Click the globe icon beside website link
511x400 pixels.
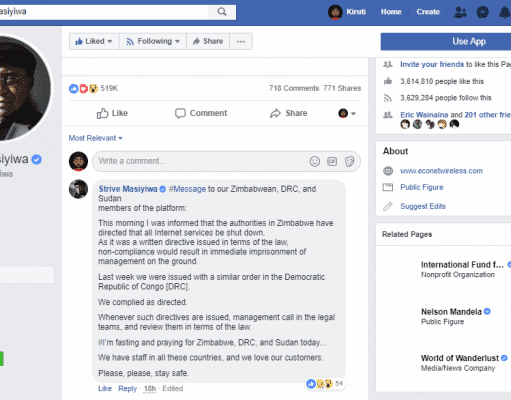388,171
